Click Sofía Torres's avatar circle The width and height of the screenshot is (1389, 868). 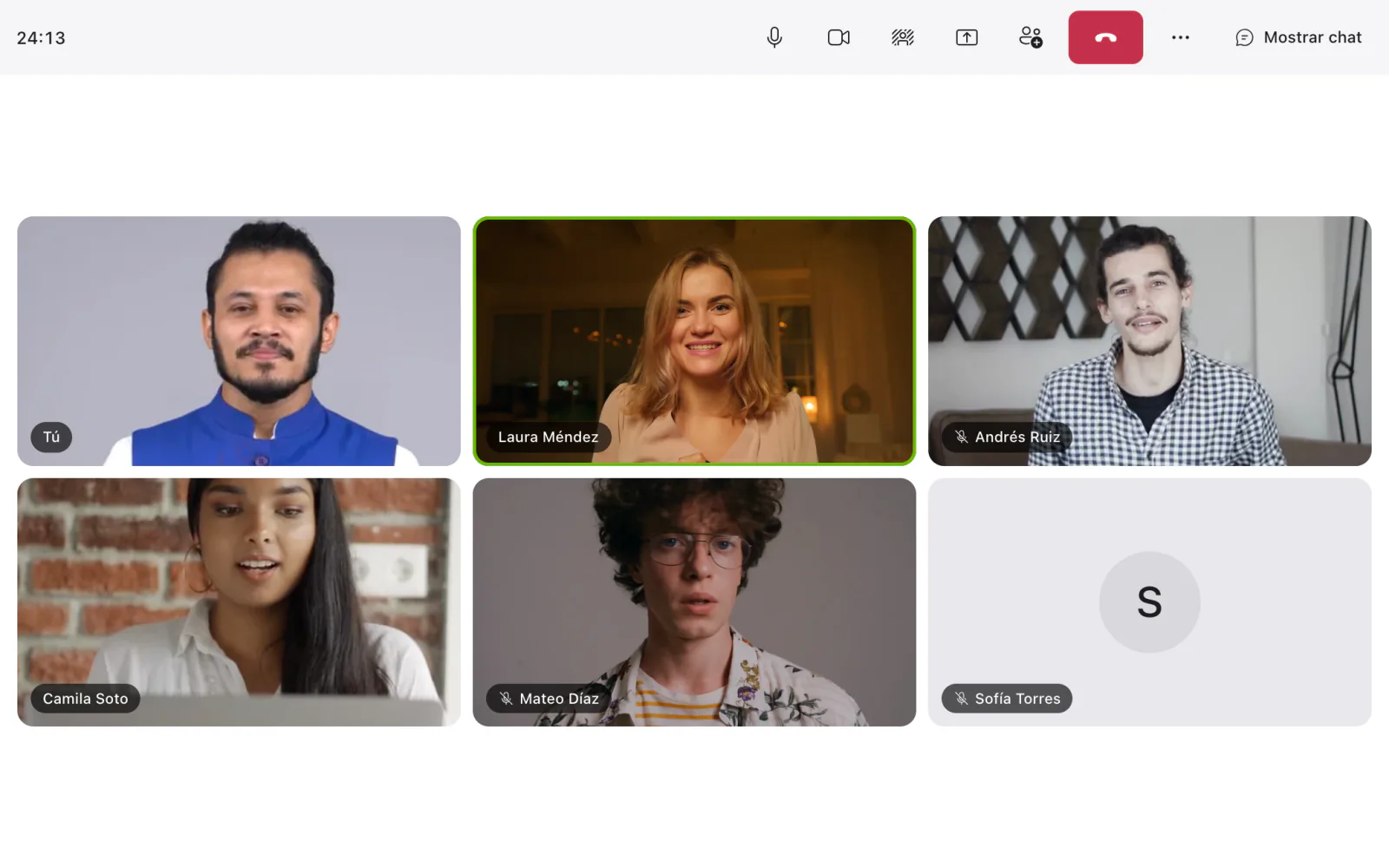pos(1149,602)
